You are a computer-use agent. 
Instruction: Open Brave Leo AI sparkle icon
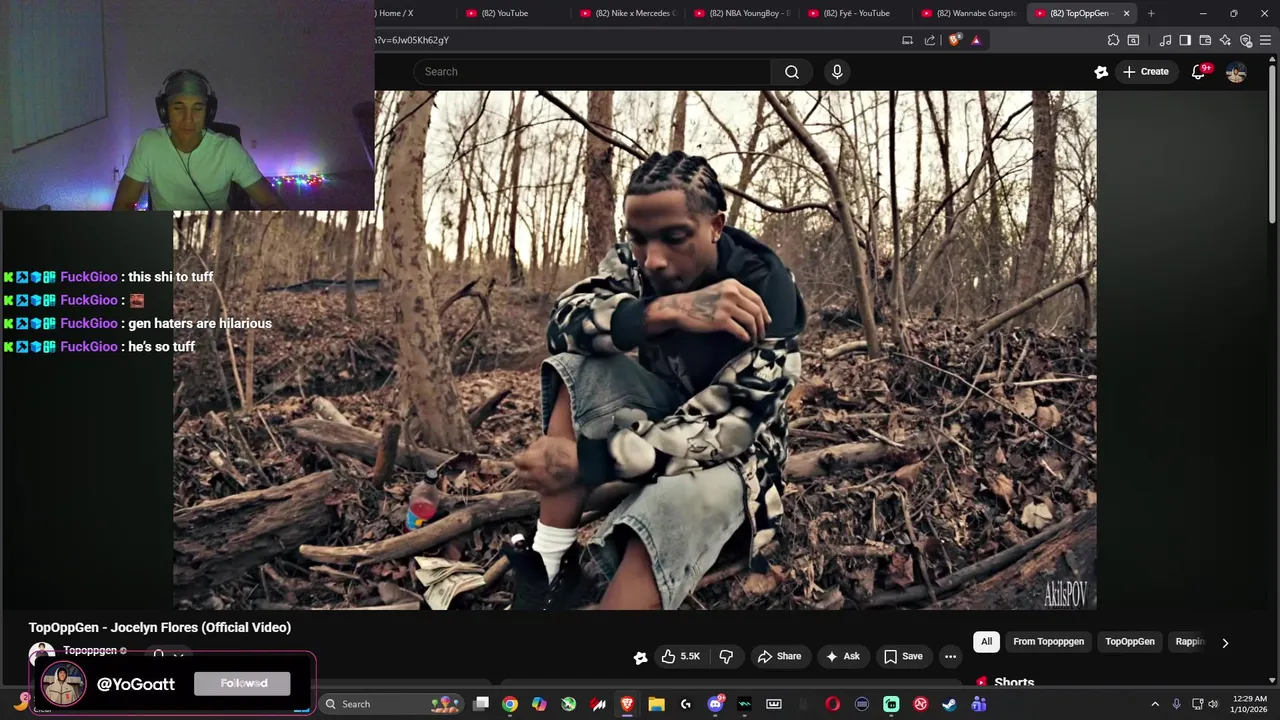pyautogui.click(x=1225, y=40)
